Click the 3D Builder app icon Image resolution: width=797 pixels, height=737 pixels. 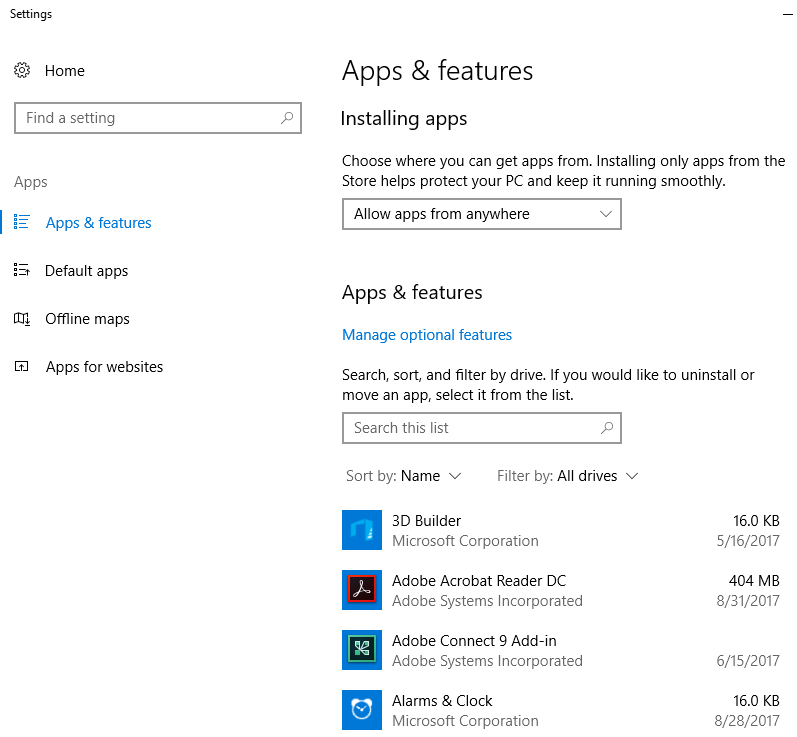pos(361,530)
